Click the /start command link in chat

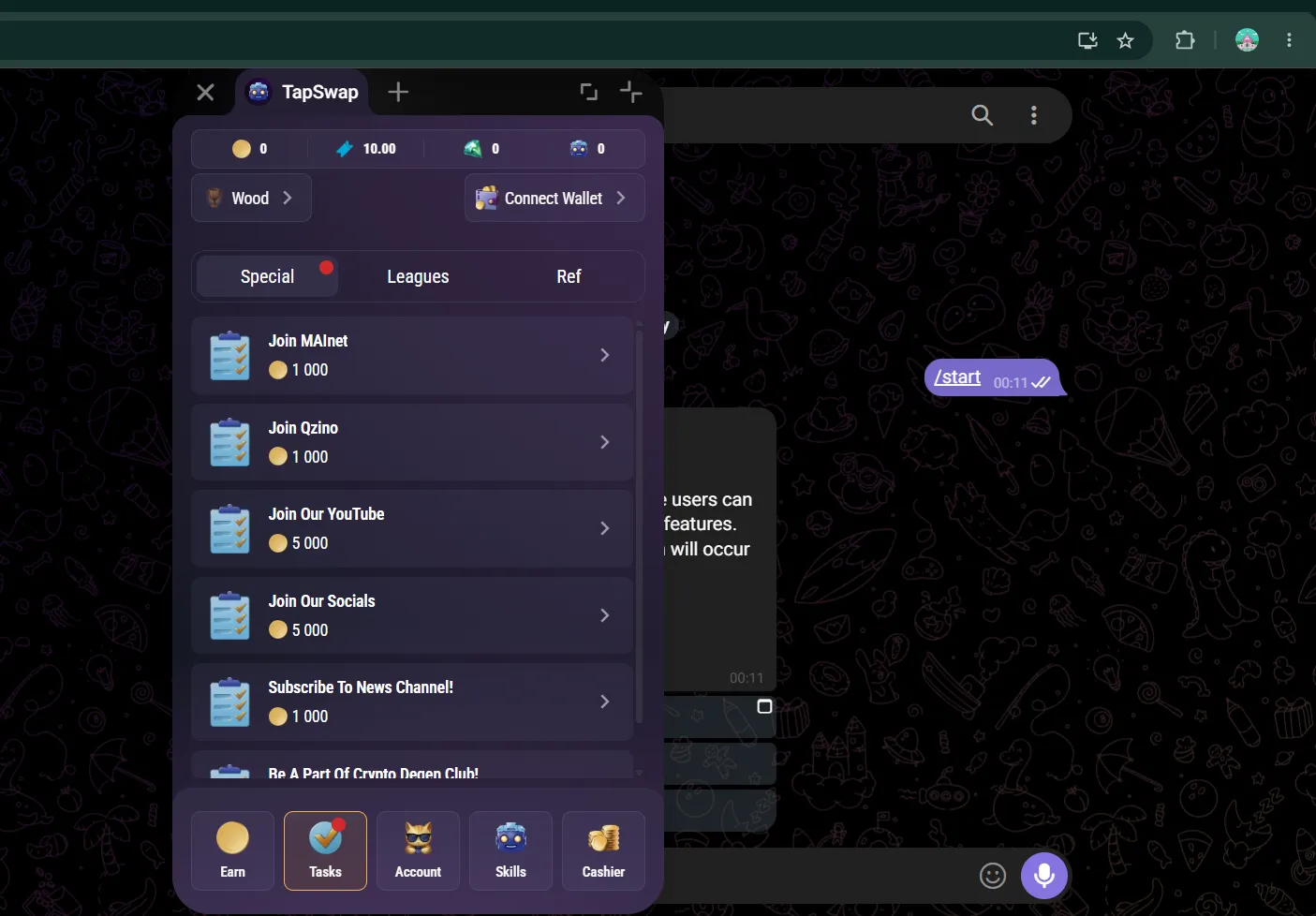[957, 377]
